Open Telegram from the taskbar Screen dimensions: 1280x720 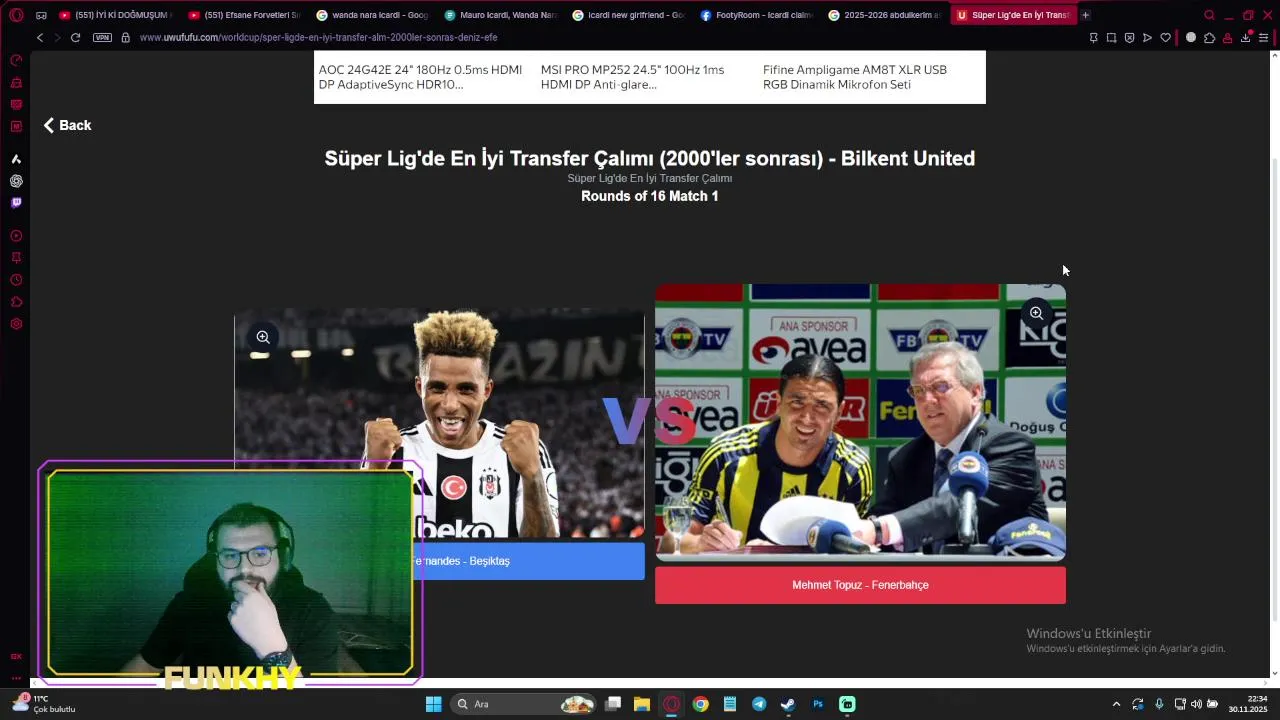[x=759, y=704]
